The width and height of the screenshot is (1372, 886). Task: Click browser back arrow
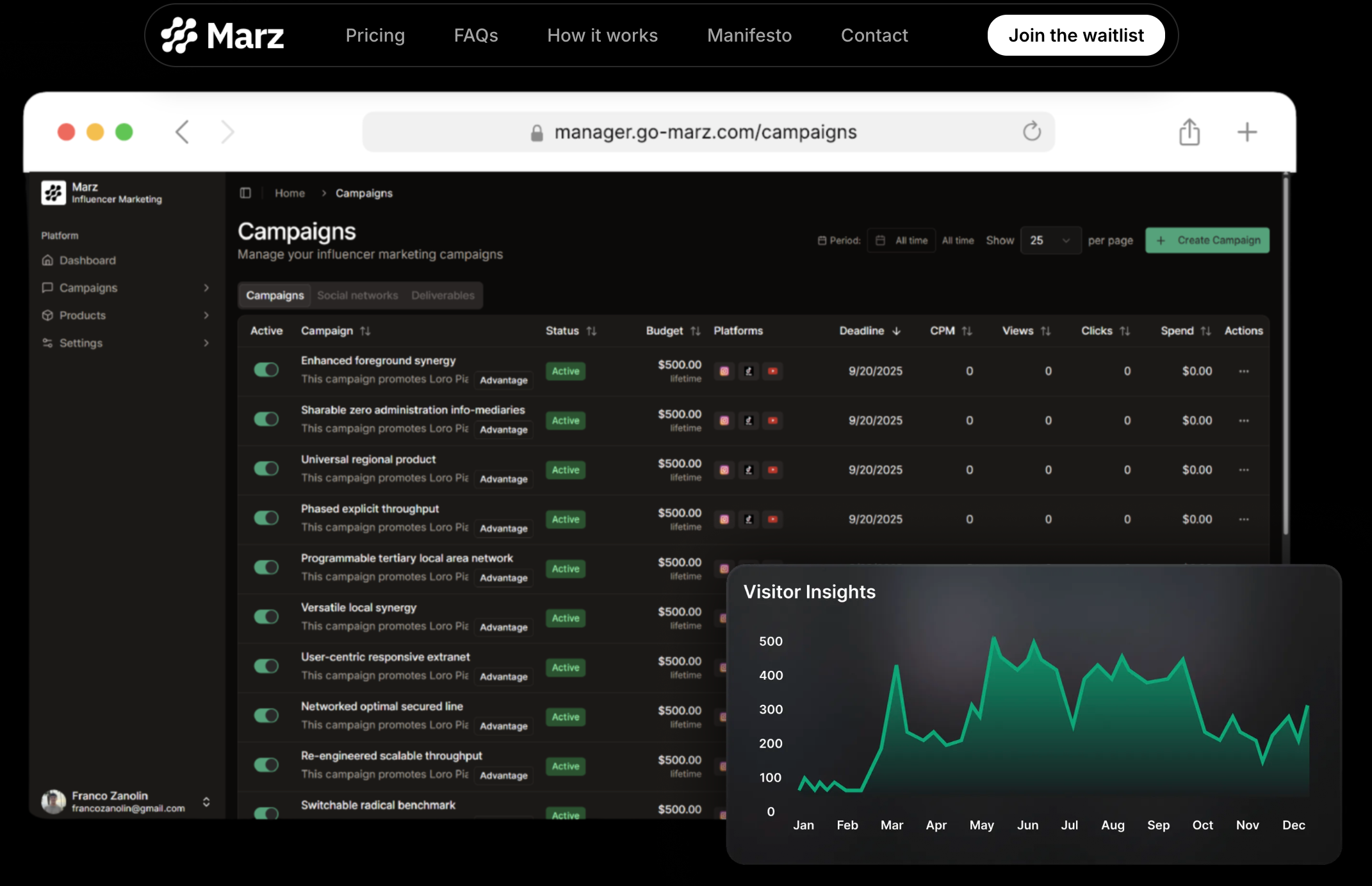[x=183, y=132]
